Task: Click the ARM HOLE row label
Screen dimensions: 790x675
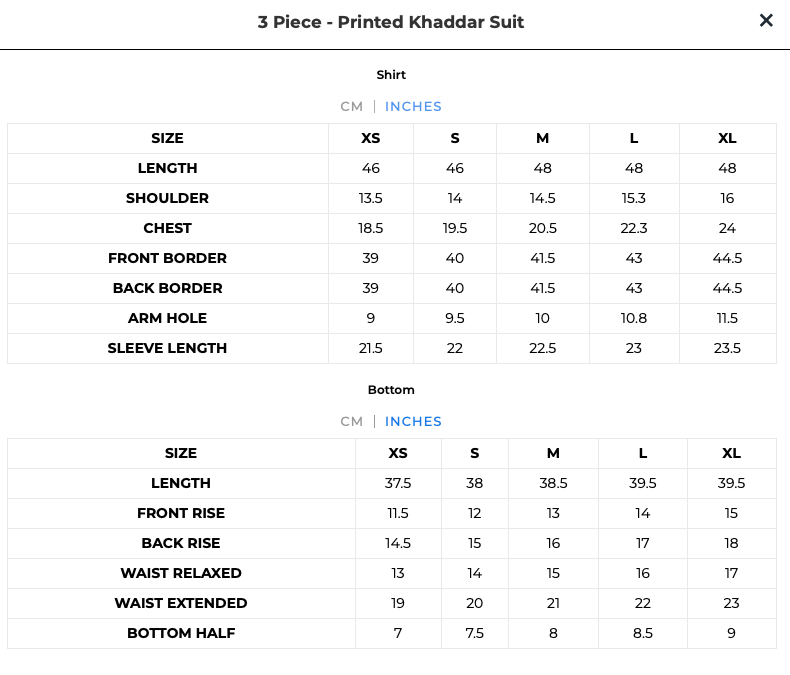Action: (167, 318)
